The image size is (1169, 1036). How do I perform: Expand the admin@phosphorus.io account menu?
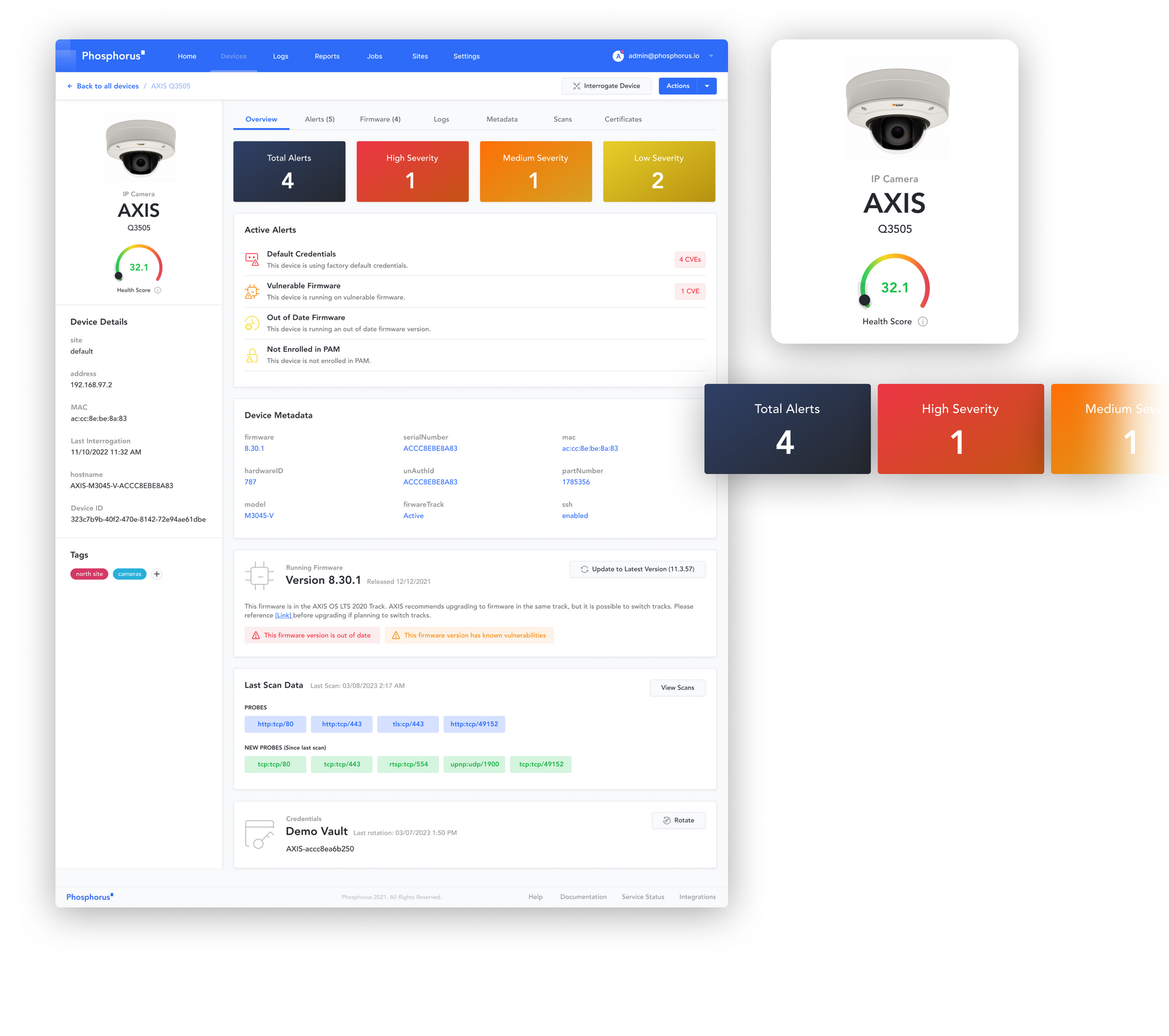click(x=711, y=56)
